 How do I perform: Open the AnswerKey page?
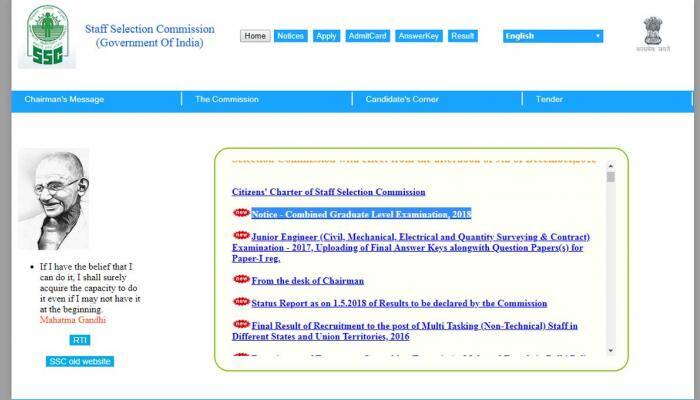(419, 36)
